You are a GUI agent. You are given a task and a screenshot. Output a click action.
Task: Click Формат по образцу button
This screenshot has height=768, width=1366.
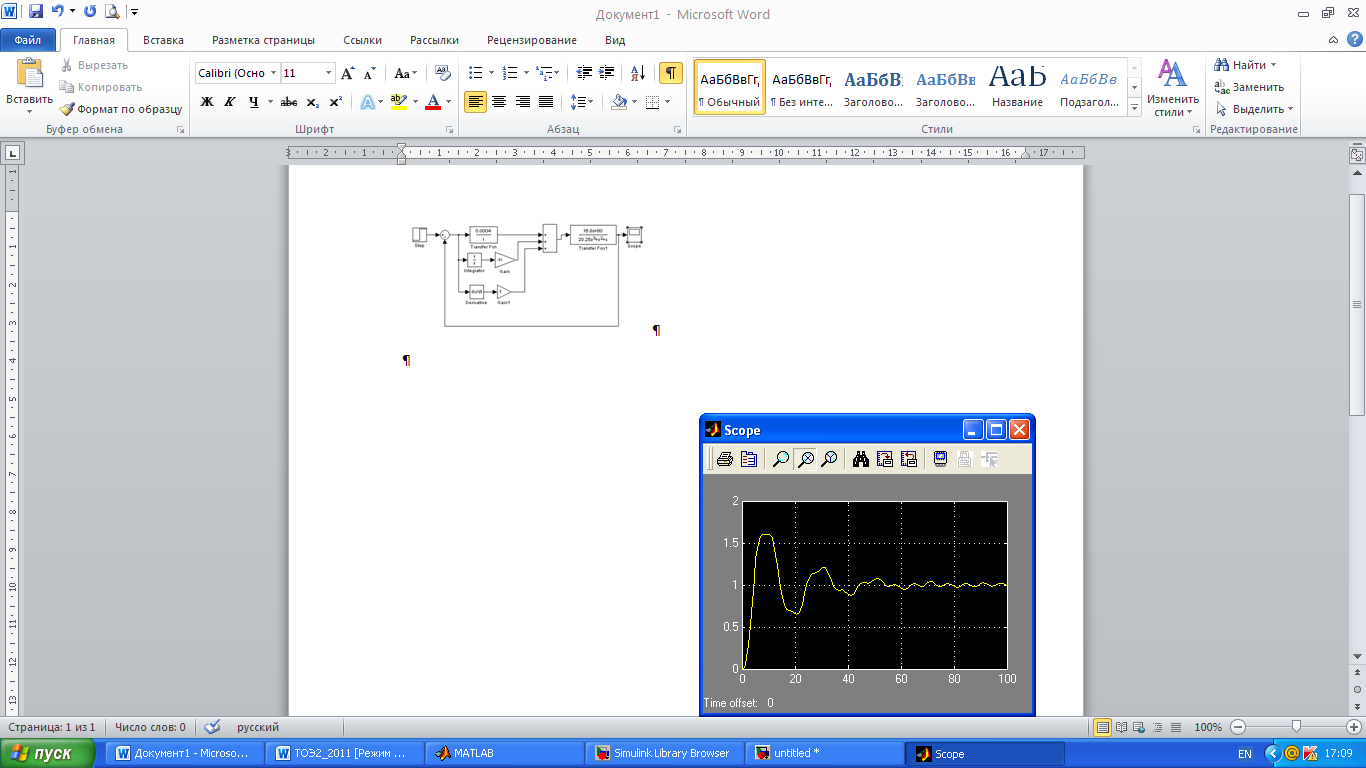tap(121, 109)
